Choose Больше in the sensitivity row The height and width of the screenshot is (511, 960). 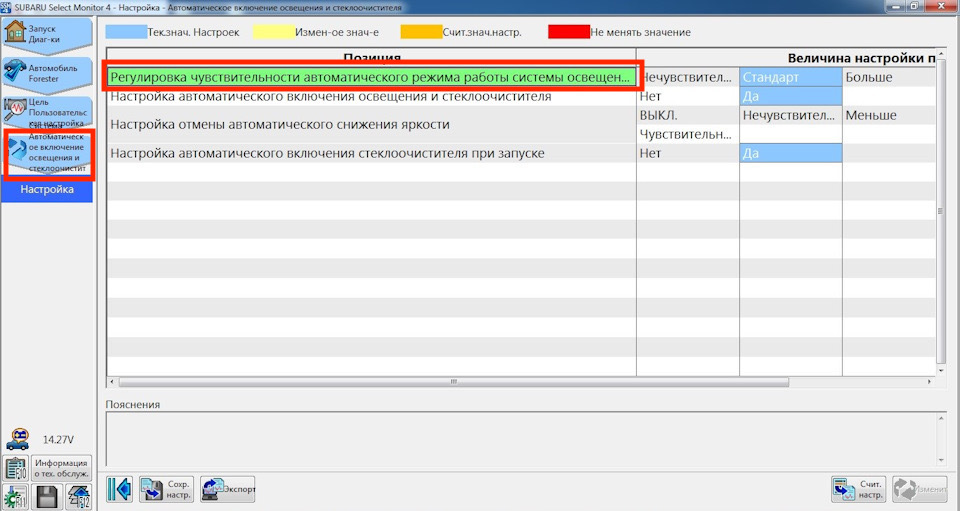[889, 78]
